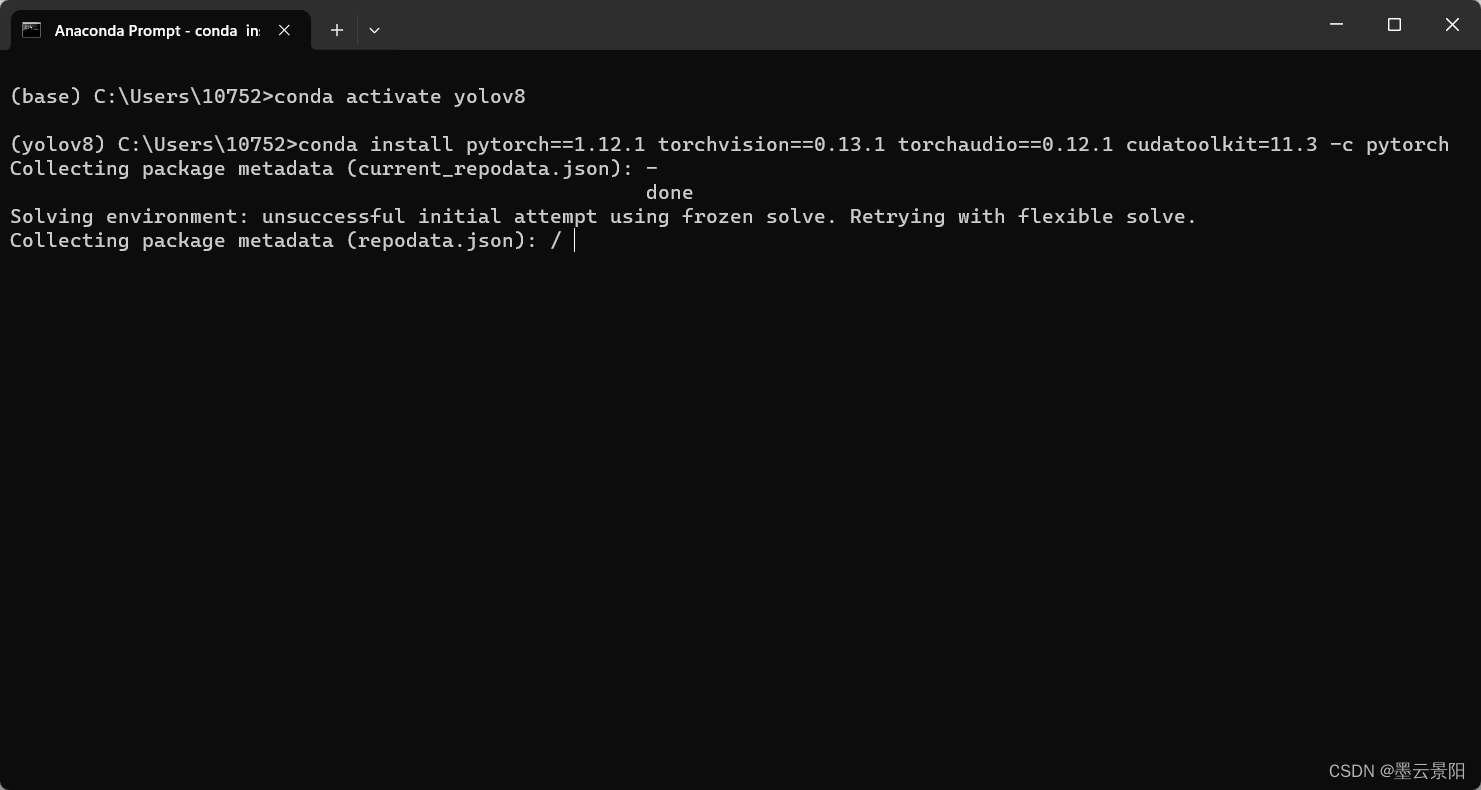Open the new tab dropdown chevron

click(374, 31)
